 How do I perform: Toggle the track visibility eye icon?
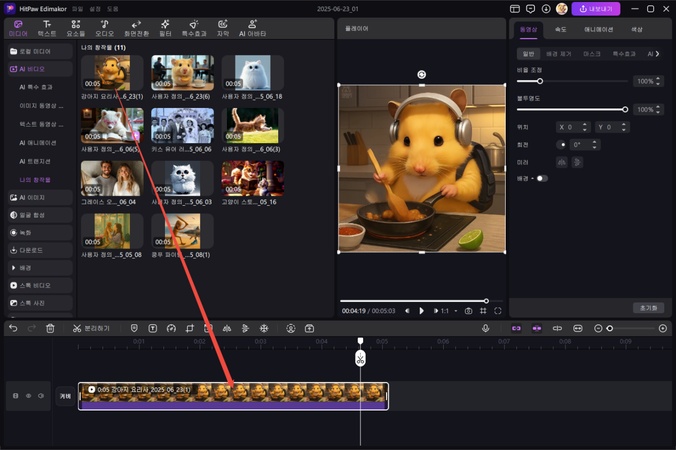28,396
